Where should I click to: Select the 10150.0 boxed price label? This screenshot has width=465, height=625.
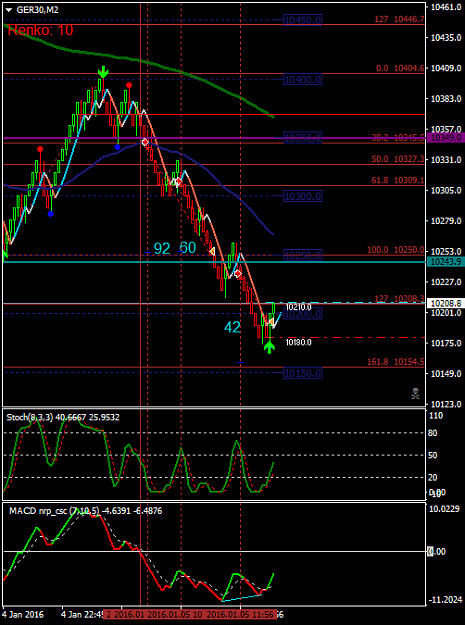click(x=303, y=373)
